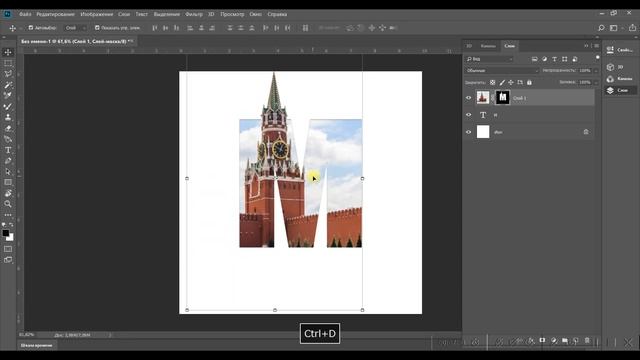Switch to the Каналы panel tab

pyautogui.click(x=488, y=46)
